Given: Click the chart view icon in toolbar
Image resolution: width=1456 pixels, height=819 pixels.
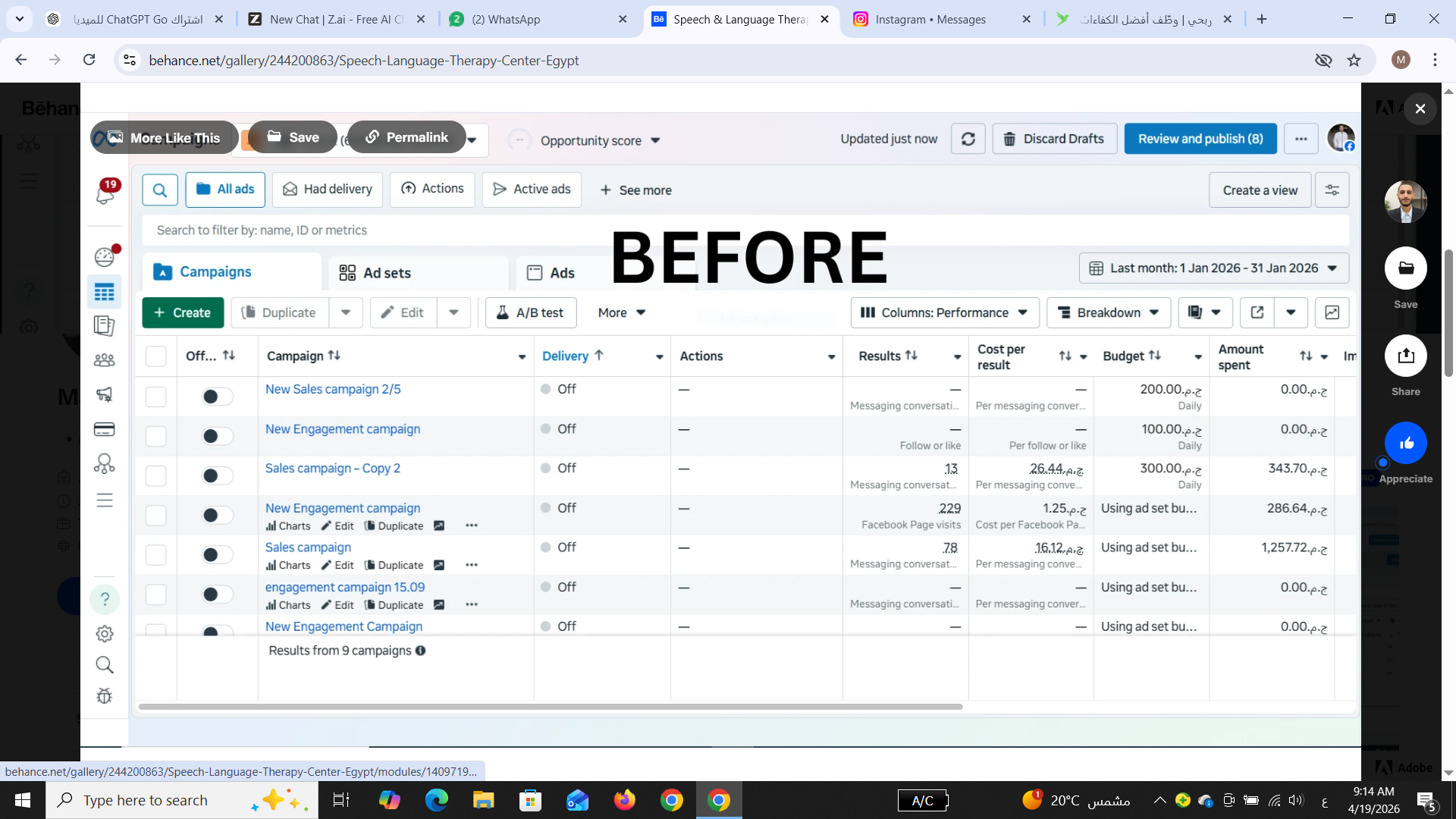Looking at the screenshot, I should [x=1332, y=312].
